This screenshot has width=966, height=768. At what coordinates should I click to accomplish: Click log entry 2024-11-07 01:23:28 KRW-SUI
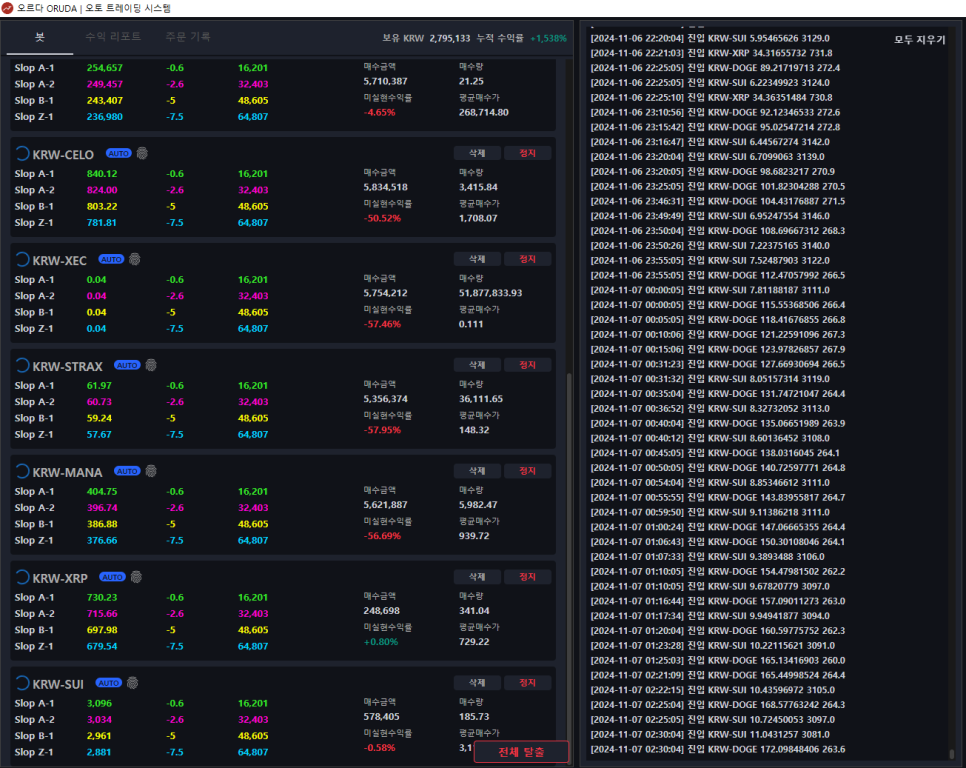click(x=713, y=645)
